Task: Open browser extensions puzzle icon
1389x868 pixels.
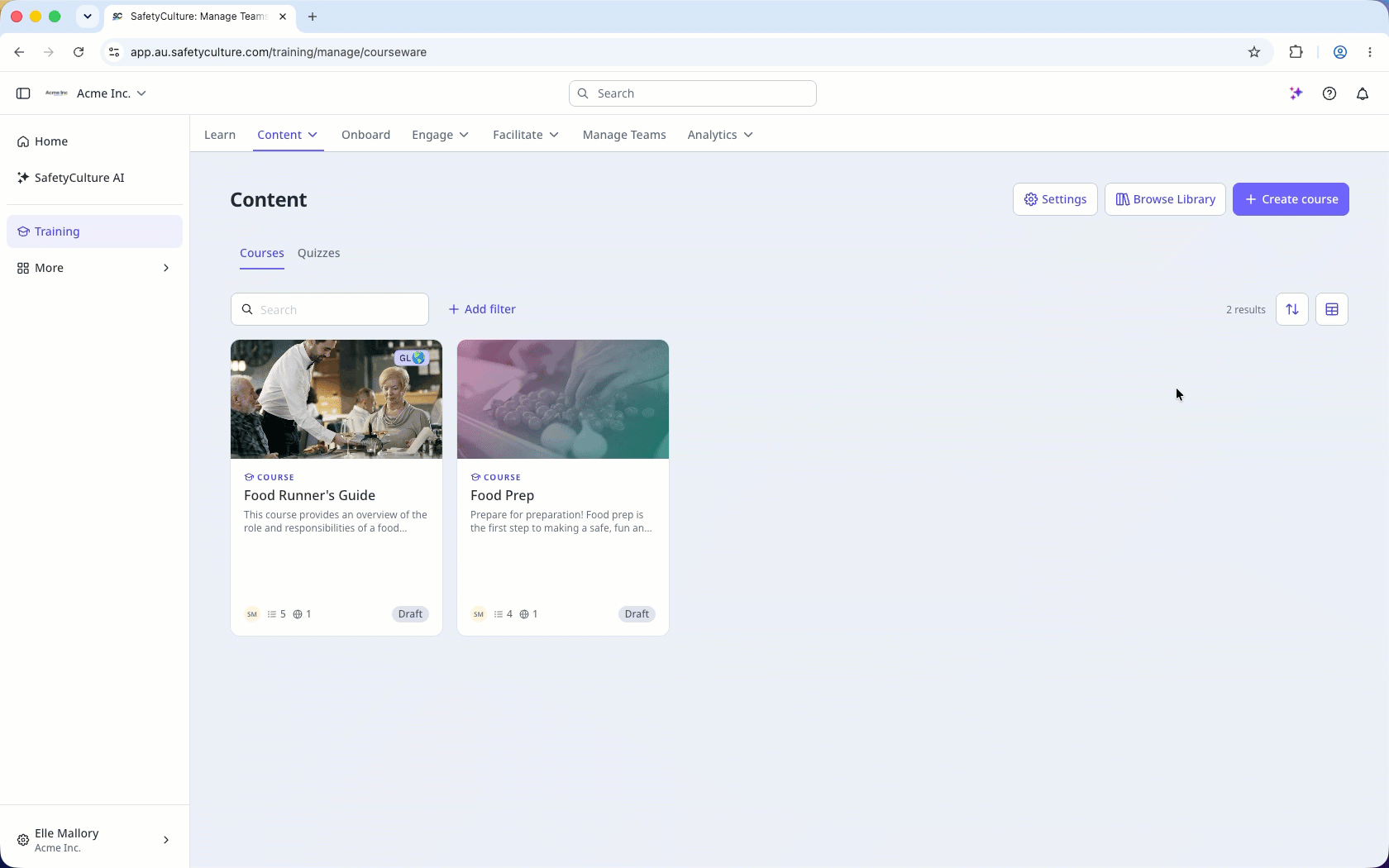Action: tap(1296, 52)
